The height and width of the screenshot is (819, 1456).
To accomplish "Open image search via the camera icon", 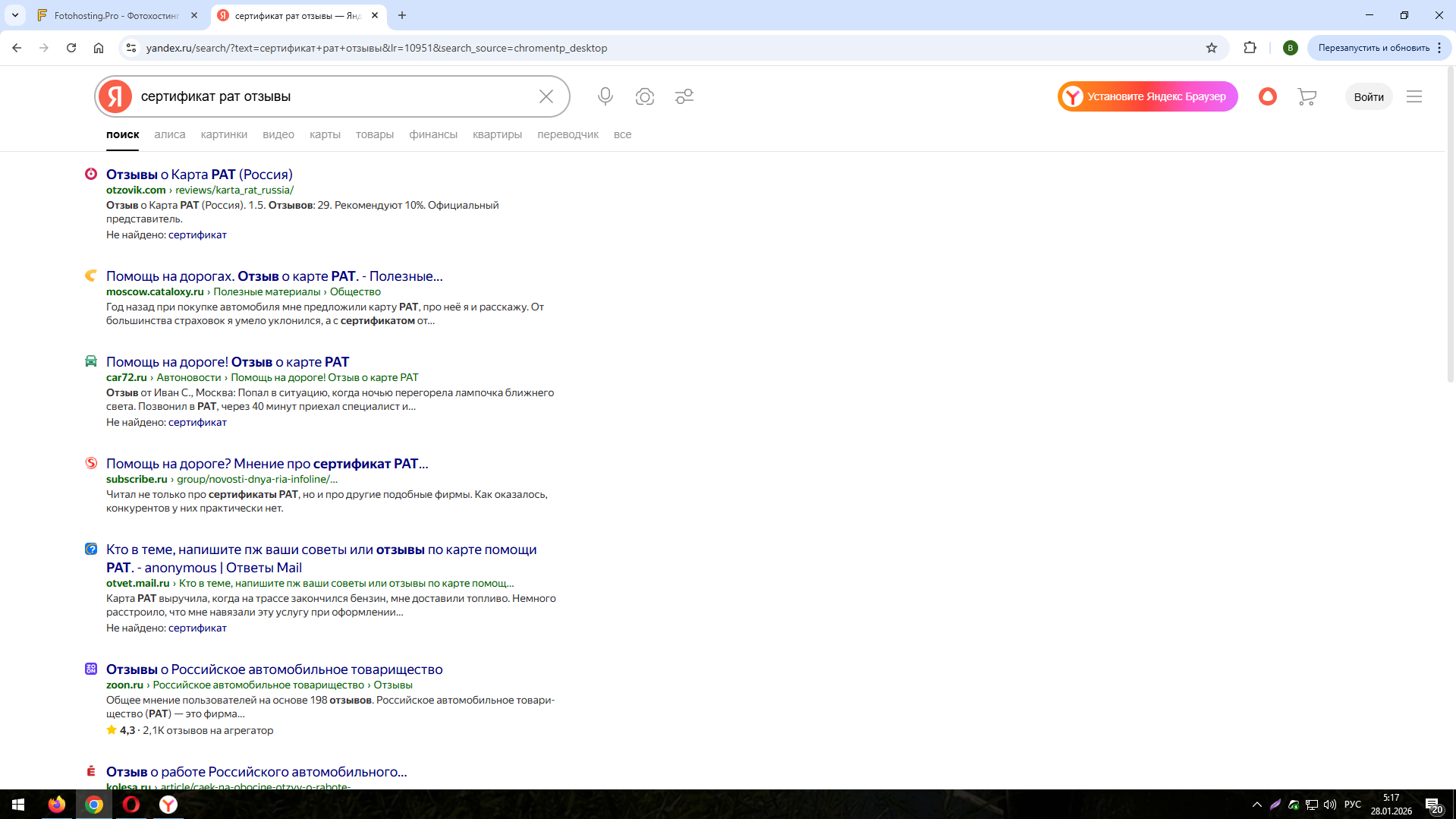I will click(x=645, y=96).
